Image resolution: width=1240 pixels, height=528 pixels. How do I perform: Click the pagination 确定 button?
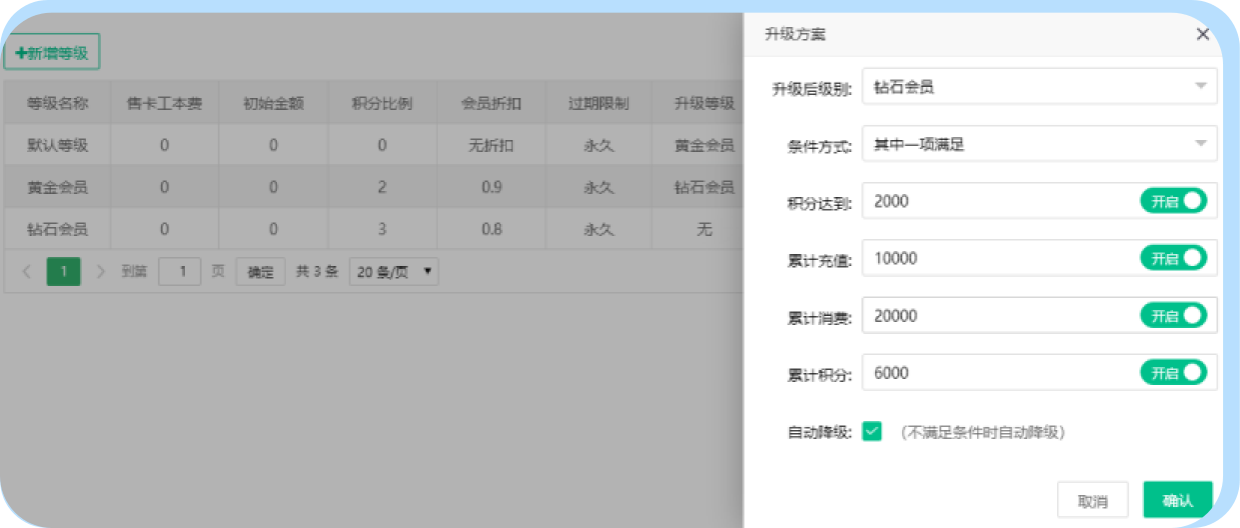click(260, 271)
